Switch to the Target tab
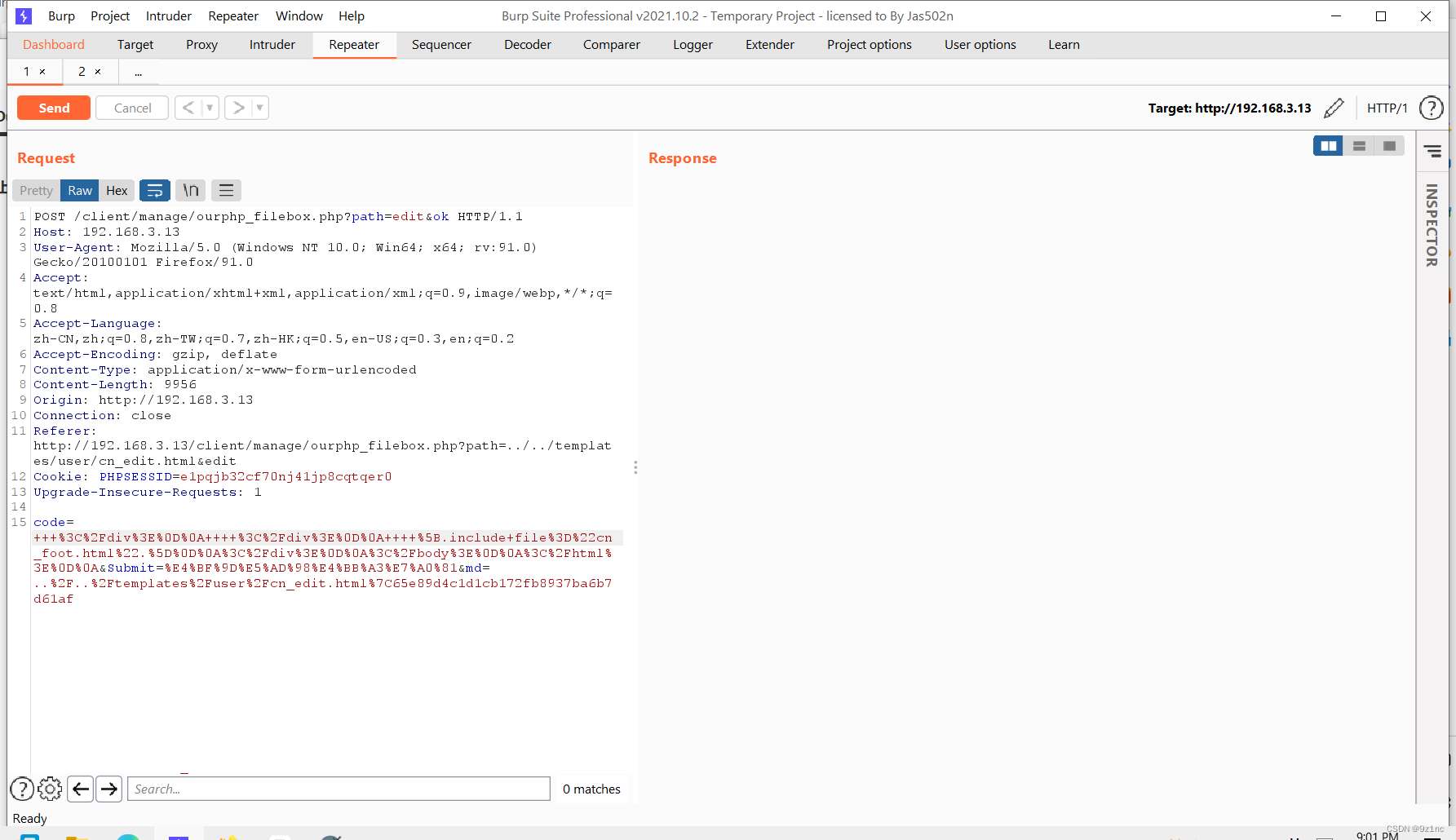 click(135, 45)
